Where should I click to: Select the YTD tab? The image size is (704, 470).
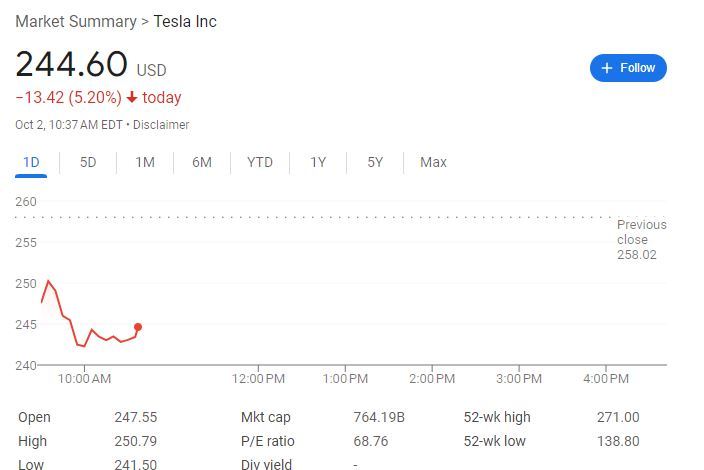(x=260, y=162)
